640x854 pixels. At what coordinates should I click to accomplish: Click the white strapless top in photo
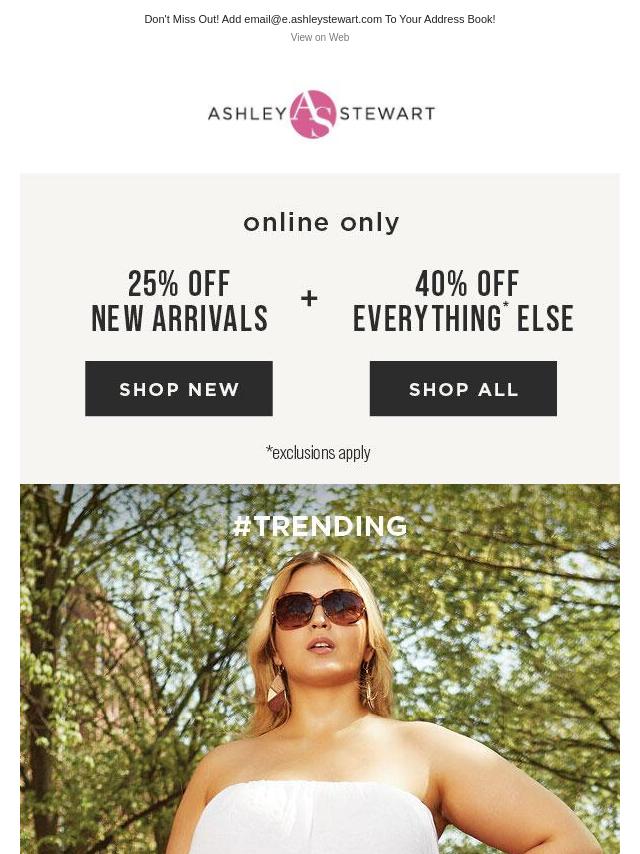click(316, 818)
